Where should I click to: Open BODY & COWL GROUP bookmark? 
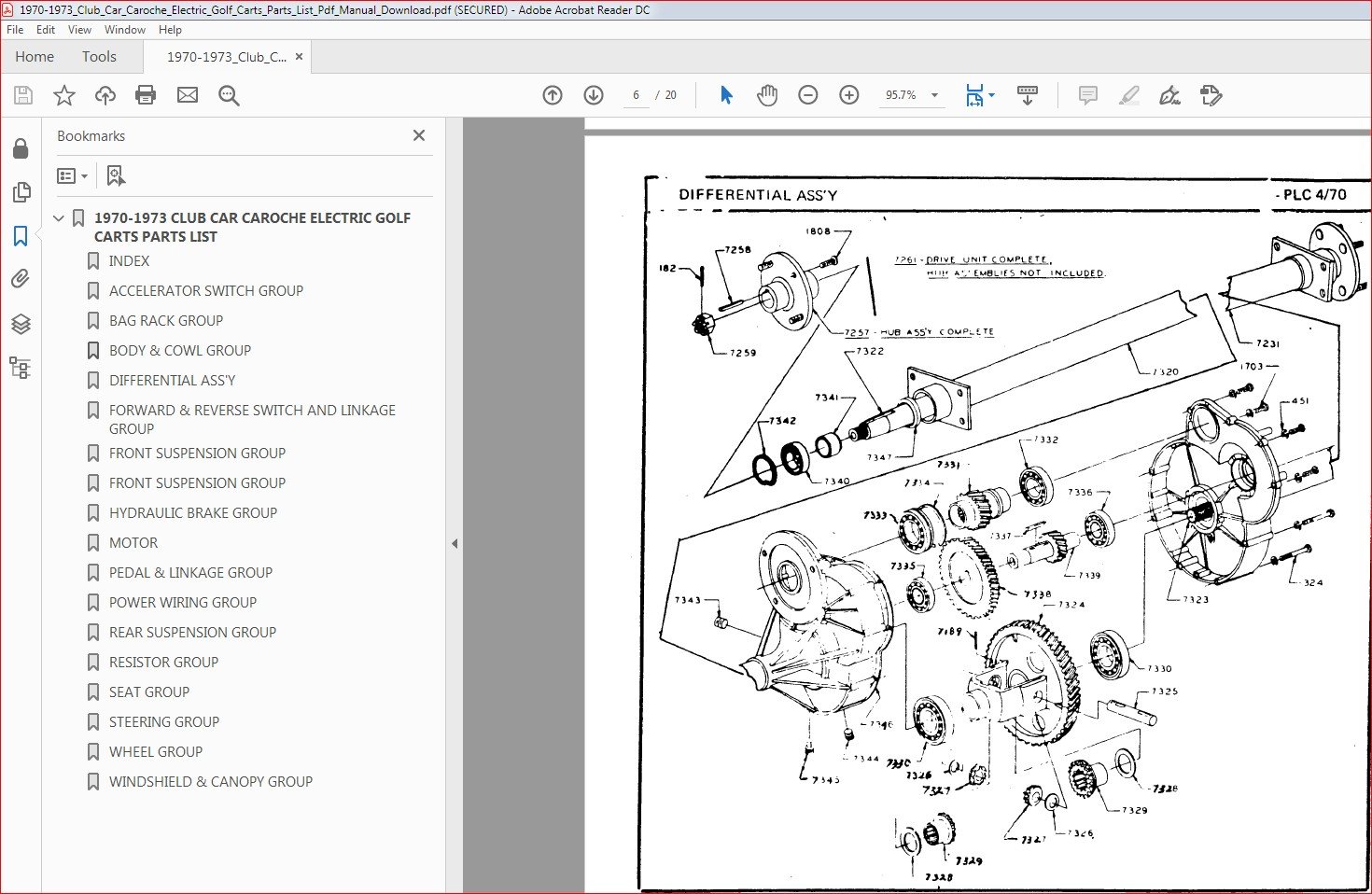[180, 351]
